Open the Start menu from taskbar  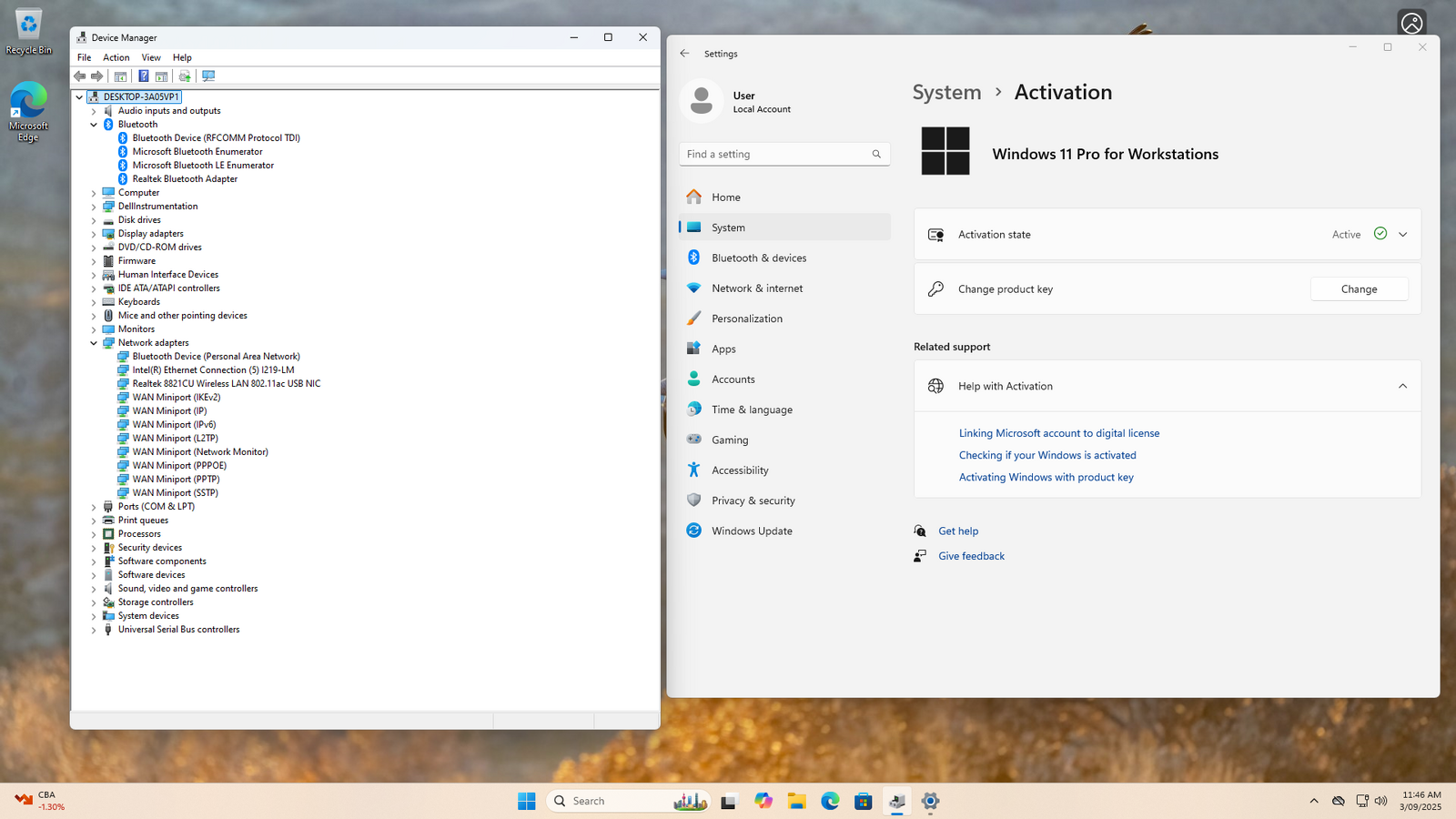pos(527,801)
